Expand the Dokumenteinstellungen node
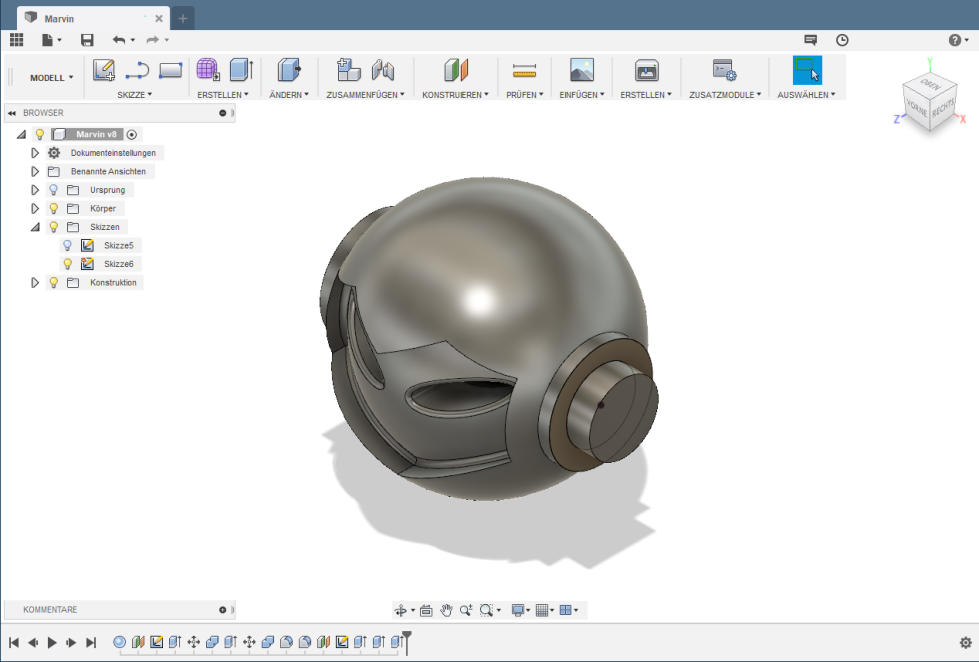Image resolution: width=979 pixels, height=662 pixels. [x=35, y=153]
